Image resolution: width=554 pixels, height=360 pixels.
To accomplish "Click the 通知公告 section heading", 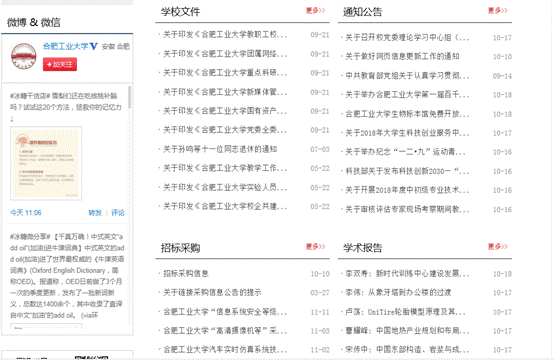I will pos(363,12).
